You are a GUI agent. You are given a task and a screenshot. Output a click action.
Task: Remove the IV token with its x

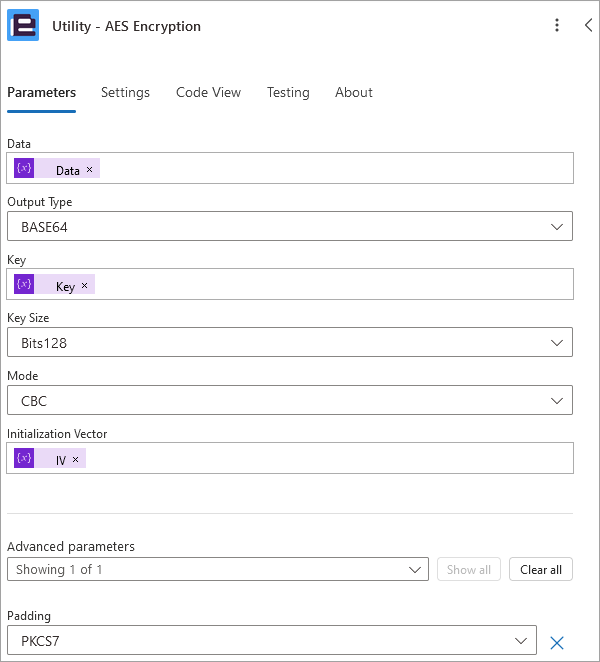[76, 459]
